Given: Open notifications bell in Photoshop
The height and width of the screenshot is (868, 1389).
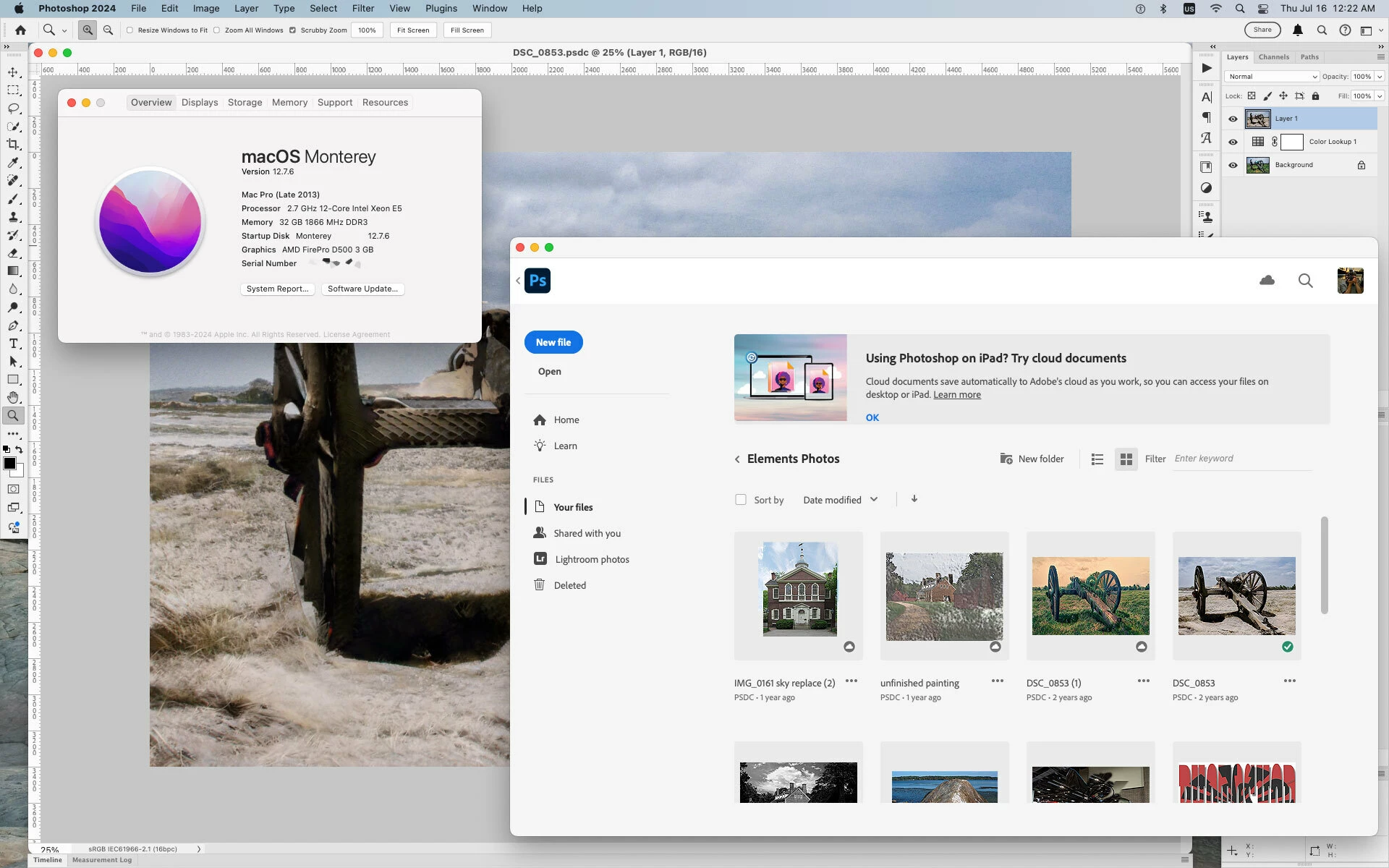Looking at the screenshot, I should tap(1298, 30).
